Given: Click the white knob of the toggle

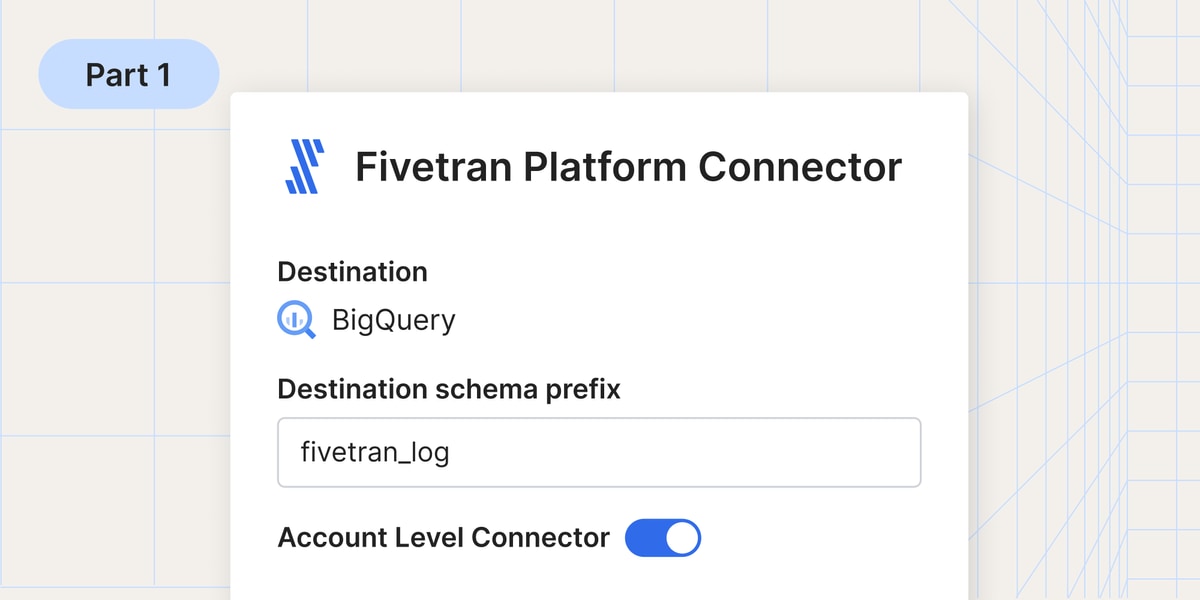Looking at the screenshot, I should 681,538.
